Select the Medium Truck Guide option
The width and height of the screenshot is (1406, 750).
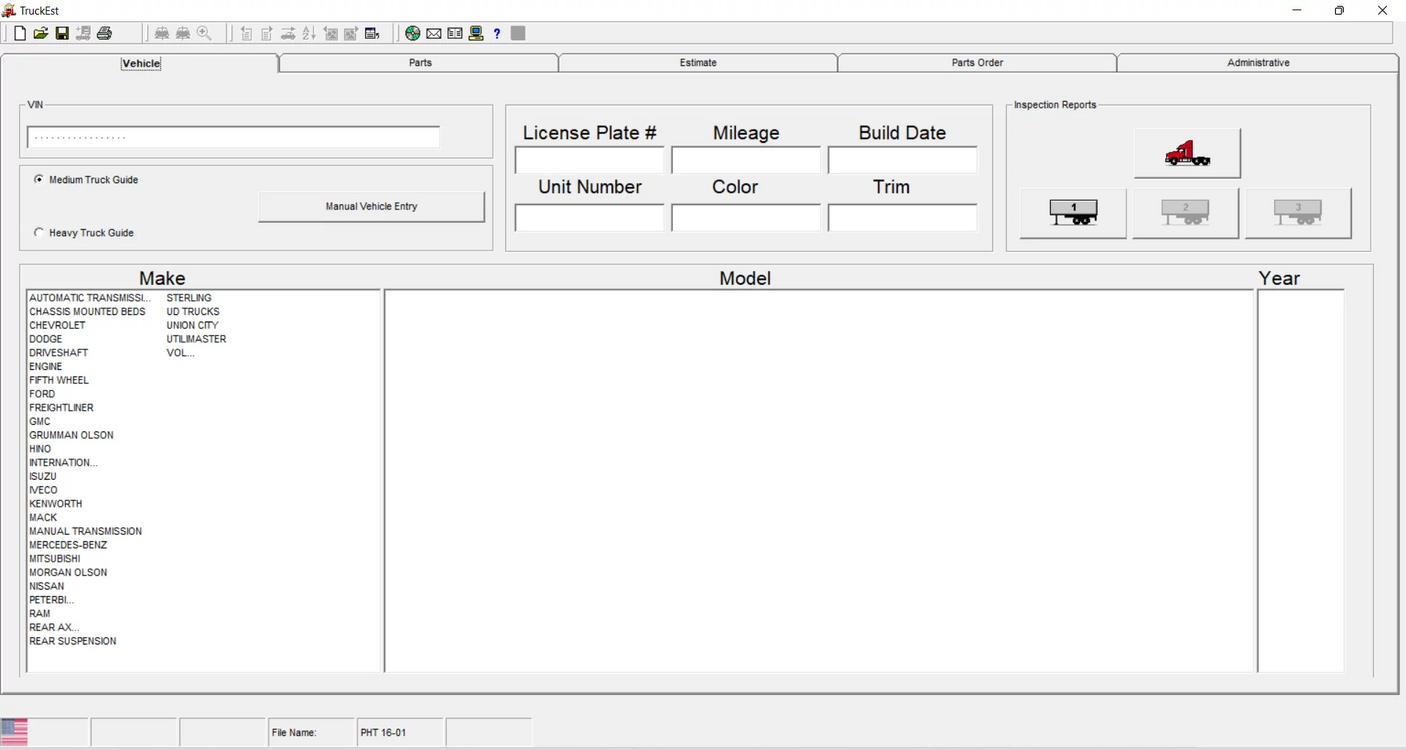click(38, 179)
